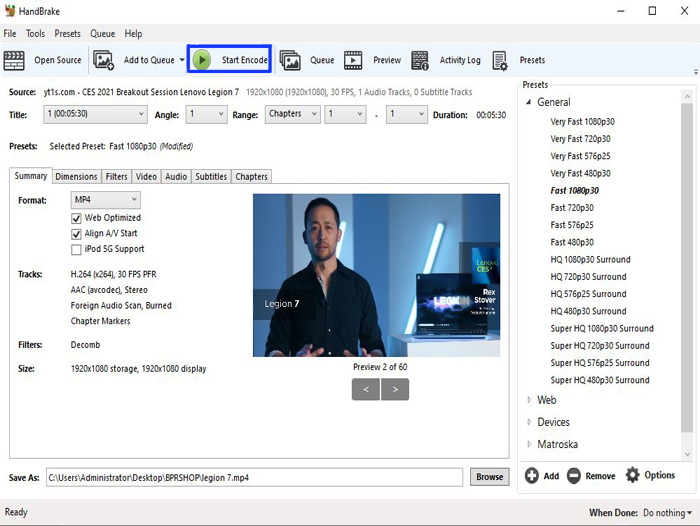Viewport: 700px width, 526px height.
Task: Switch to the Dimensions tab
Action: 76,177
